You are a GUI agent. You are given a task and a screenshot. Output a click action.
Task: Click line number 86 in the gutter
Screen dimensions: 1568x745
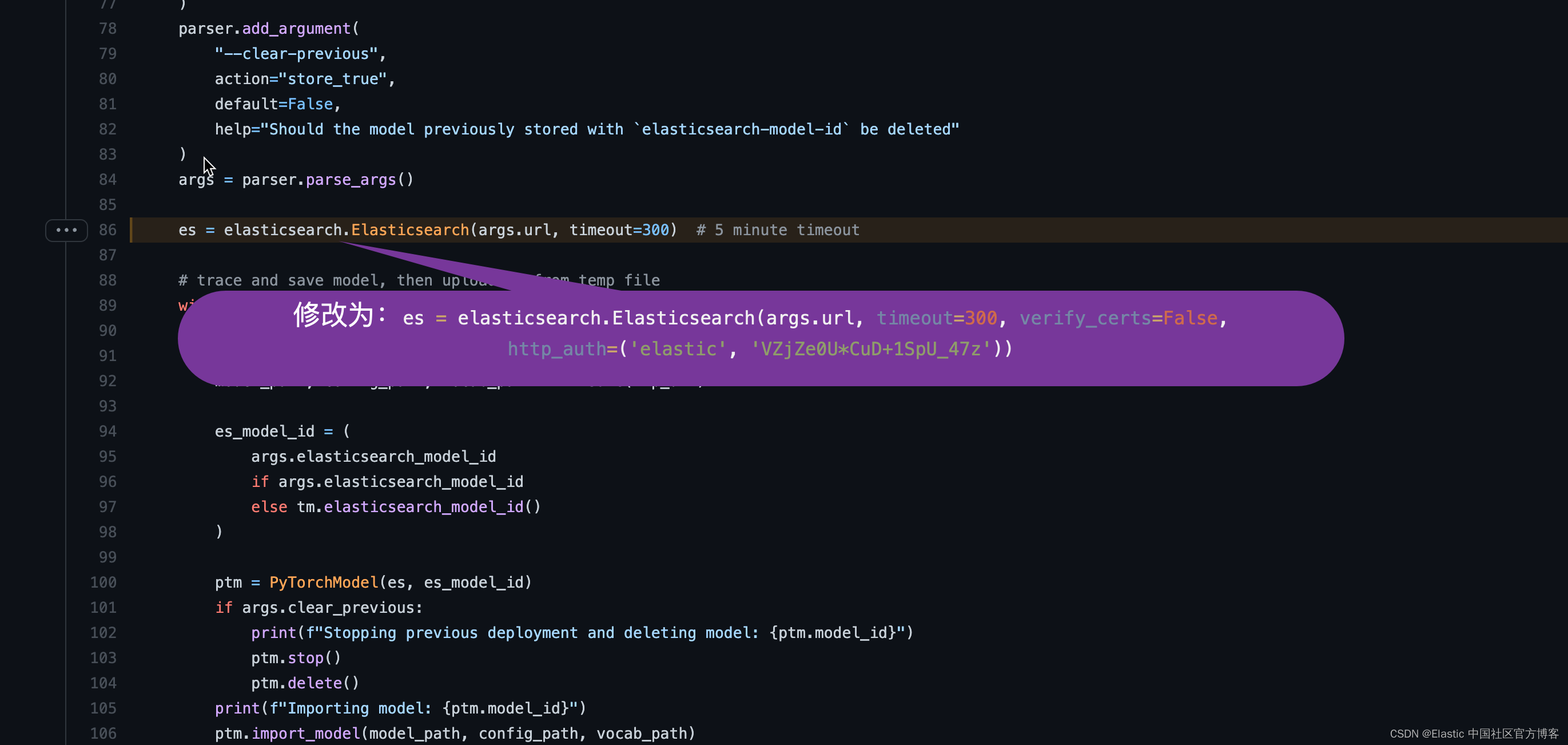click(108, 230)
